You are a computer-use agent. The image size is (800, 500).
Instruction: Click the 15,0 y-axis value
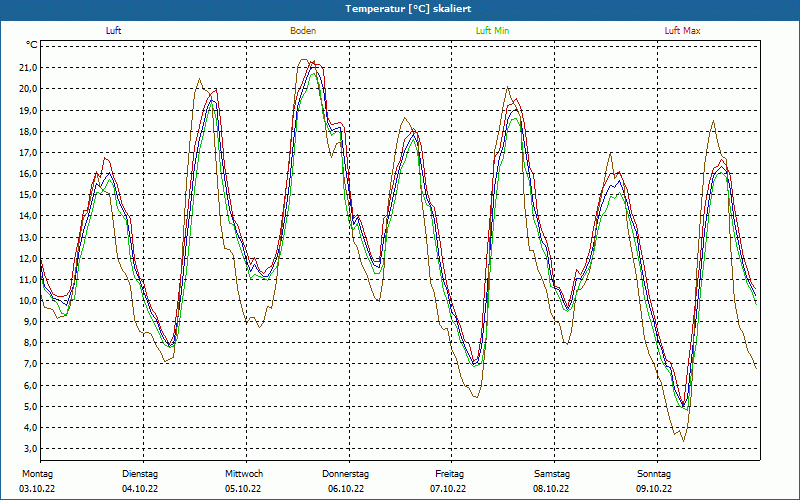28,195
